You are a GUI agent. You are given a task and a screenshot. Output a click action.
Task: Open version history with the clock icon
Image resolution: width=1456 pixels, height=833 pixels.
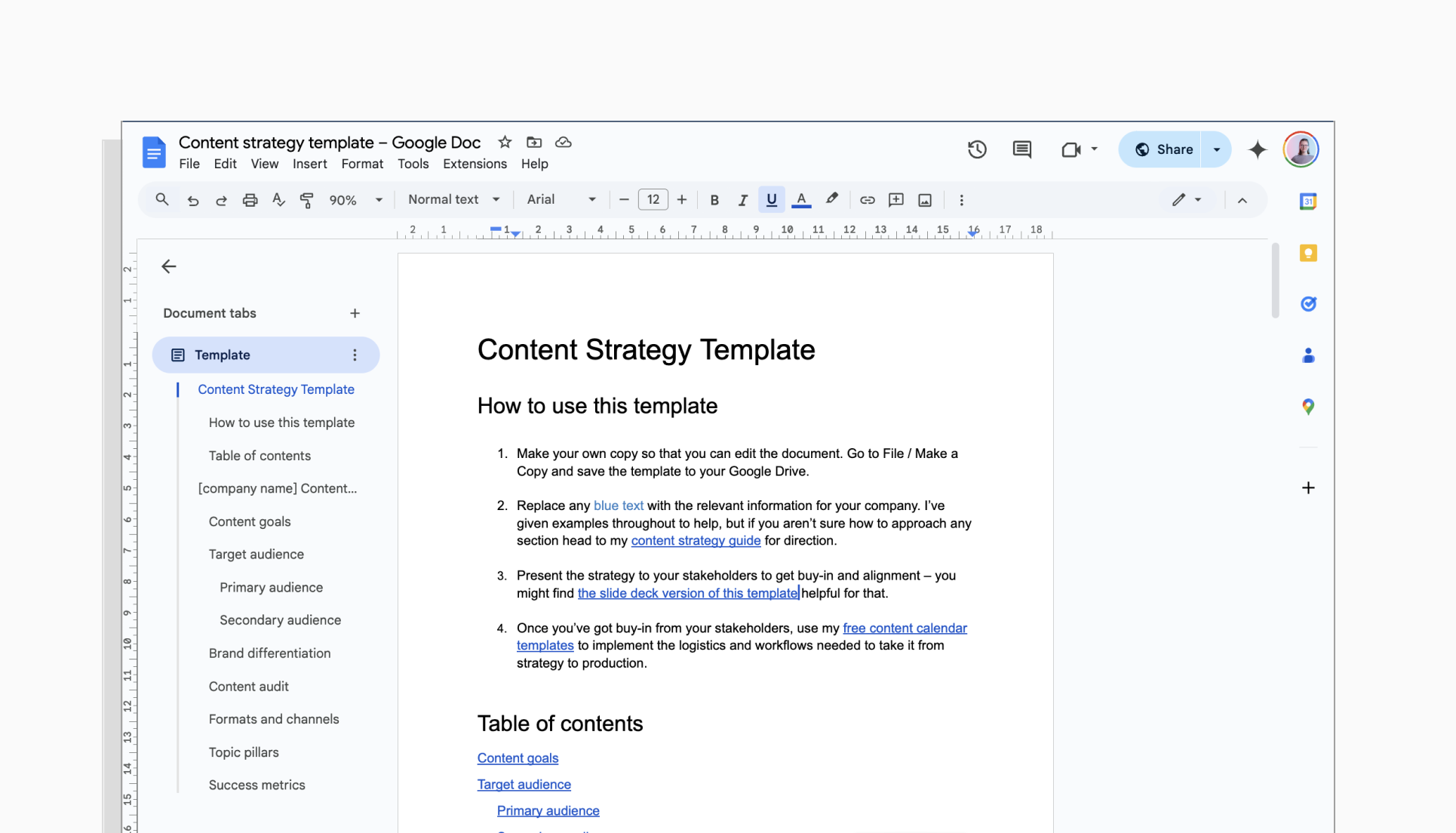[x=977, y=149]
